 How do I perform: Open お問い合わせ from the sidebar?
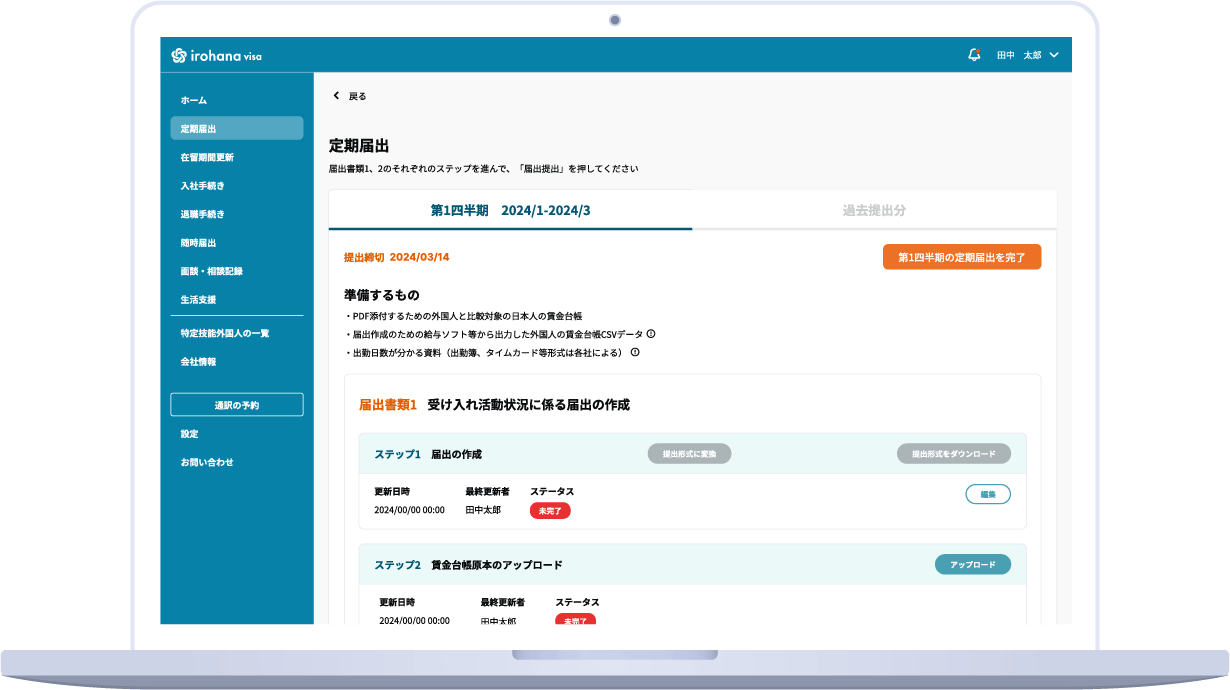(x=206, y=462)
